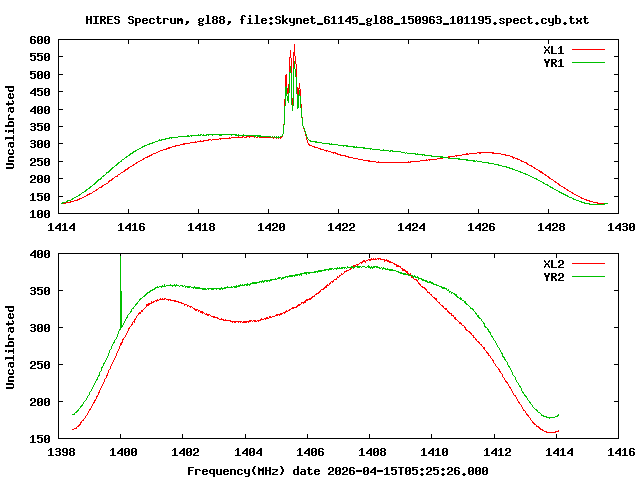This screenshot has height=480, width=640.
Task: Click the 600 y-axis tick label
Action: coord(40,40)
